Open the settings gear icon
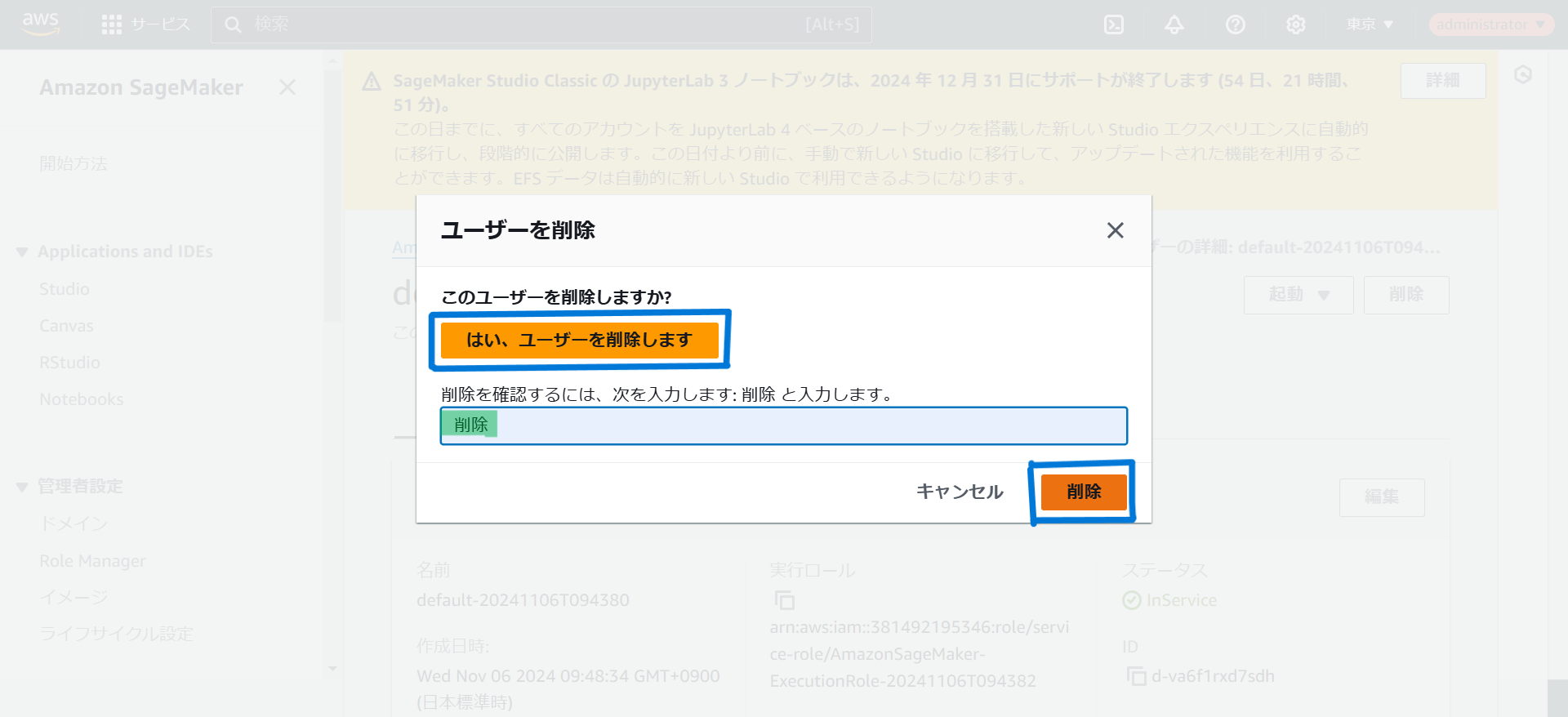This screenshot has width=1568, height=717. point(1296,24)
